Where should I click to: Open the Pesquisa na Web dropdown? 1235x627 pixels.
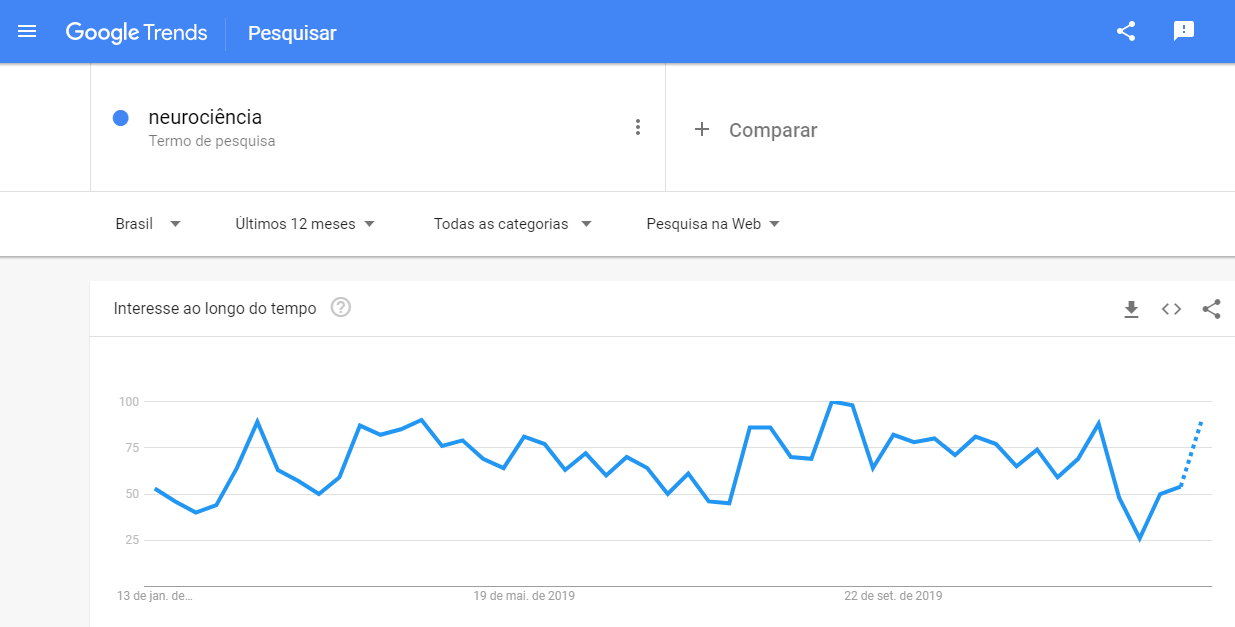[x=712, y=224]
